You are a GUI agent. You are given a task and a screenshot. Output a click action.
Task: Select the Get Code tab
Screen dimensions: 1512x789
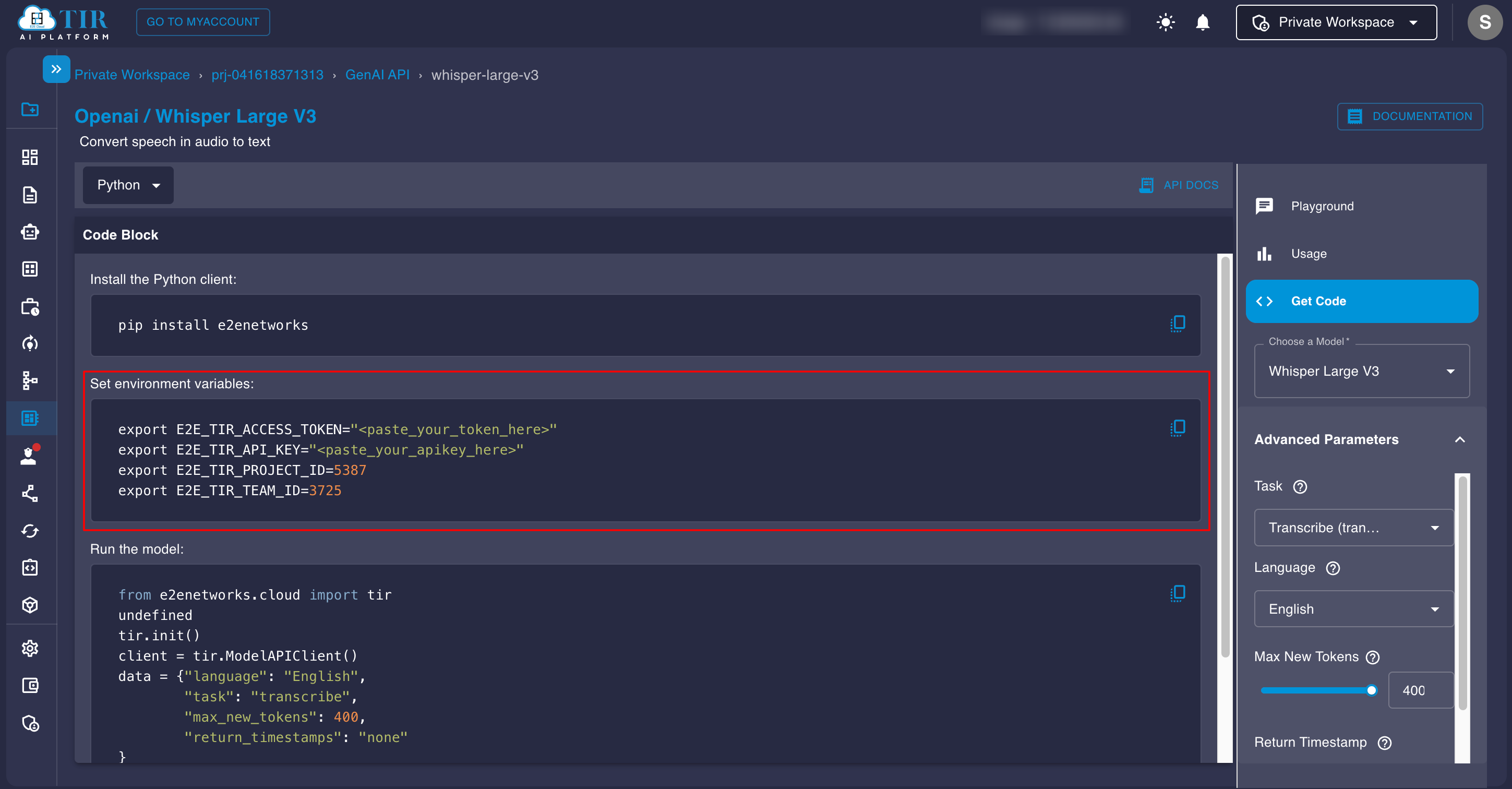tap(1362, 301)
